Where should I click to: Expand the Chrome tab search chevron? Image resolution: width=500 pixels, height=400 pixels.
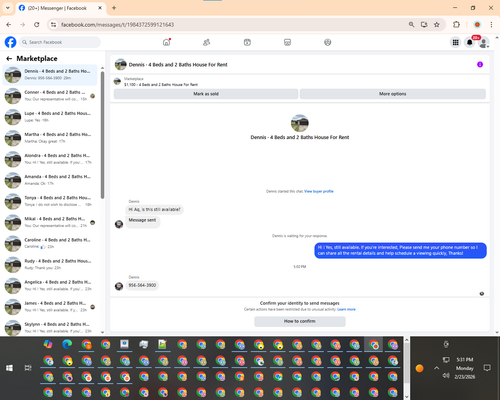(x=8, y=8)
